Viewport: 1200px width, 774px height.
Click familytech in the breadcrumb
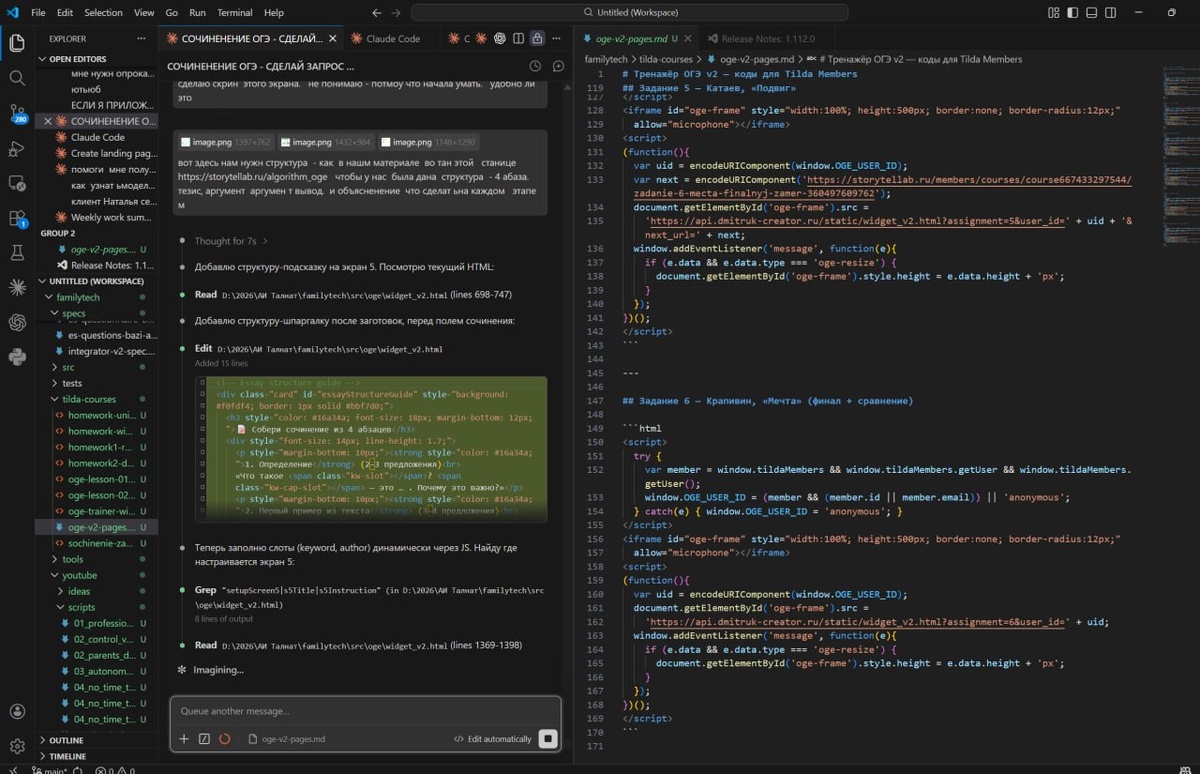click(607, 59)
